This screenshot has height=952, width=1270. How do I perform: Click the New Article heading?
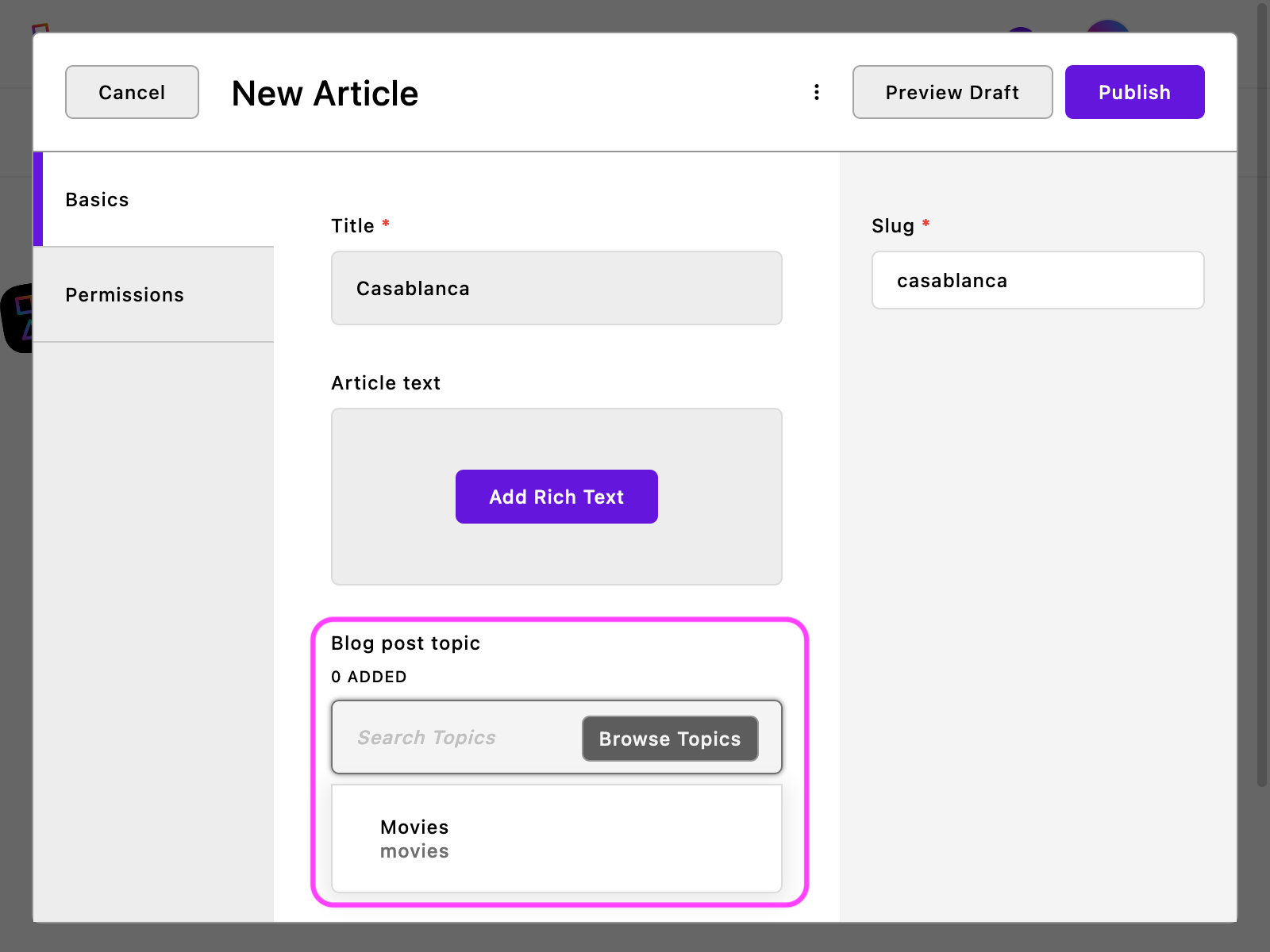pyautogui.click(x=325, y=94)
